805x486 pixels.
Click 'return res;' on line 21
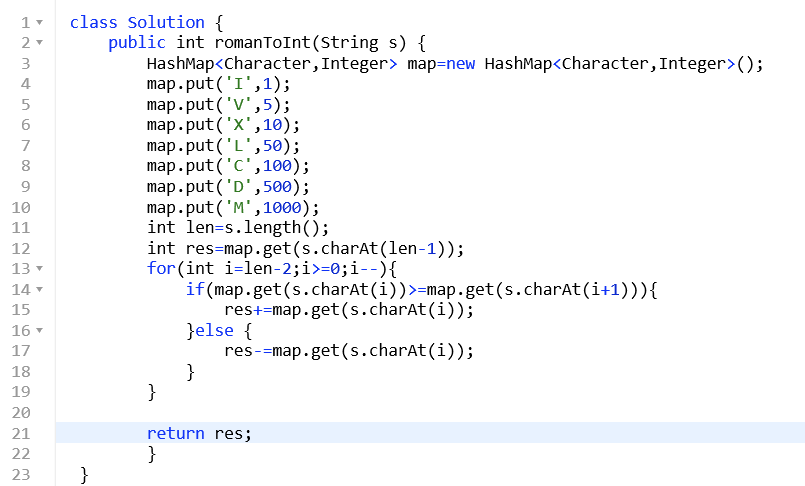tap(199, 434)
